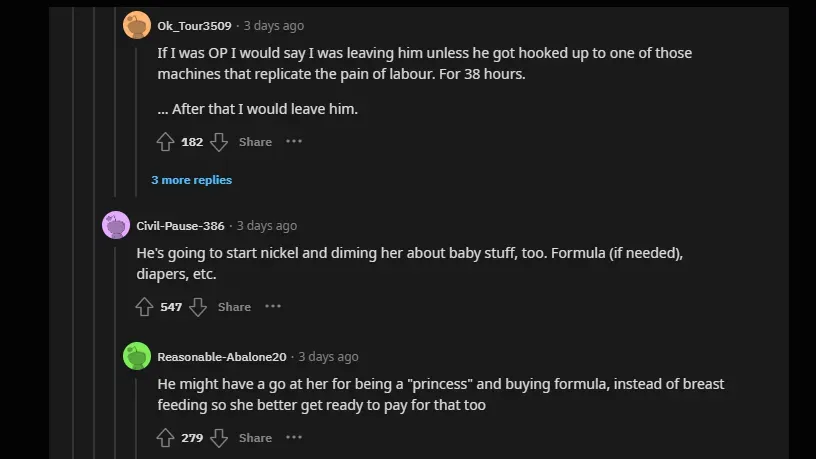The height and width of the screenshot is (459, 816).
Task: Downvote Ok_Tour3509's comment
Action: 219,142
